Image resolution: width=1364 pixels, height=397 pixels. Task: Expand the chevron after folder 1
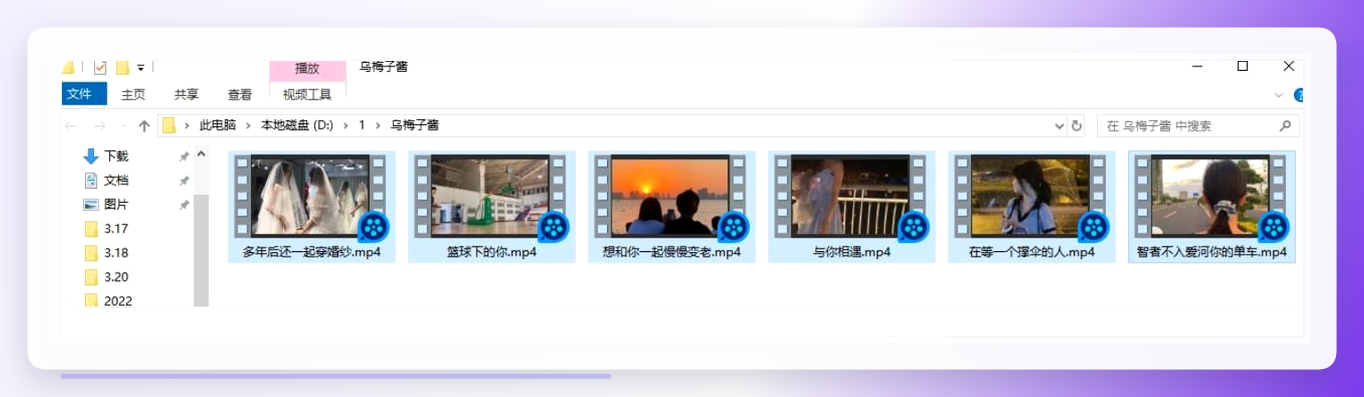coord(377,126)
